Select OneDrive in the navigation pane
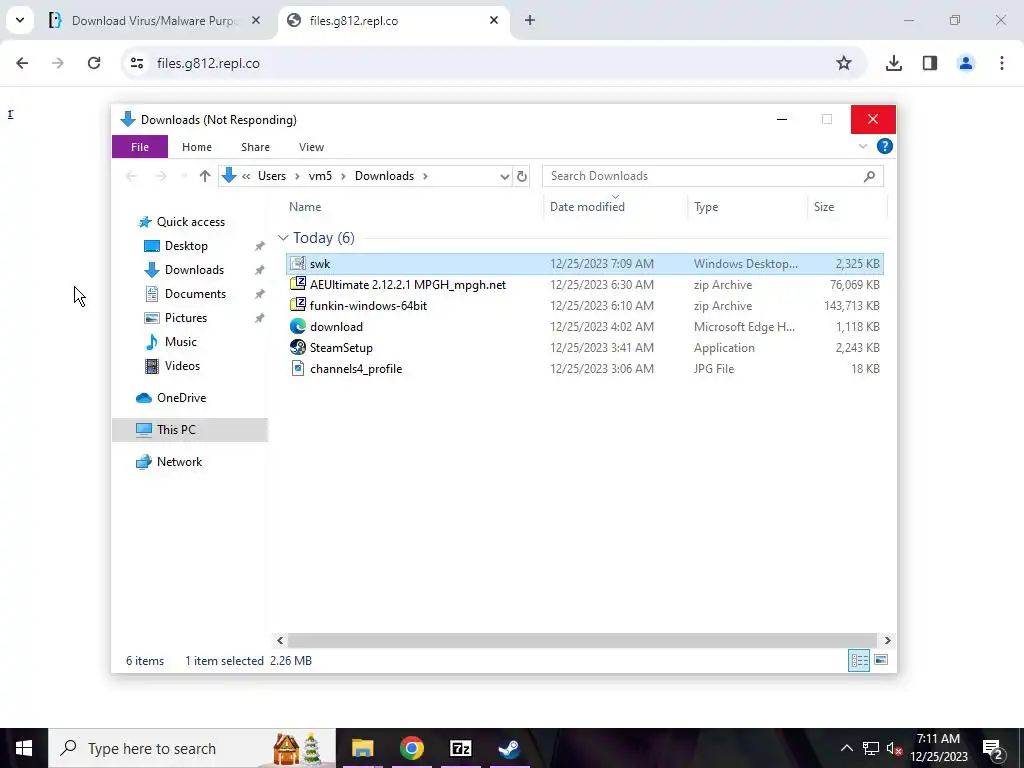This screenshot has width=1024, height=768. [182, 398]
